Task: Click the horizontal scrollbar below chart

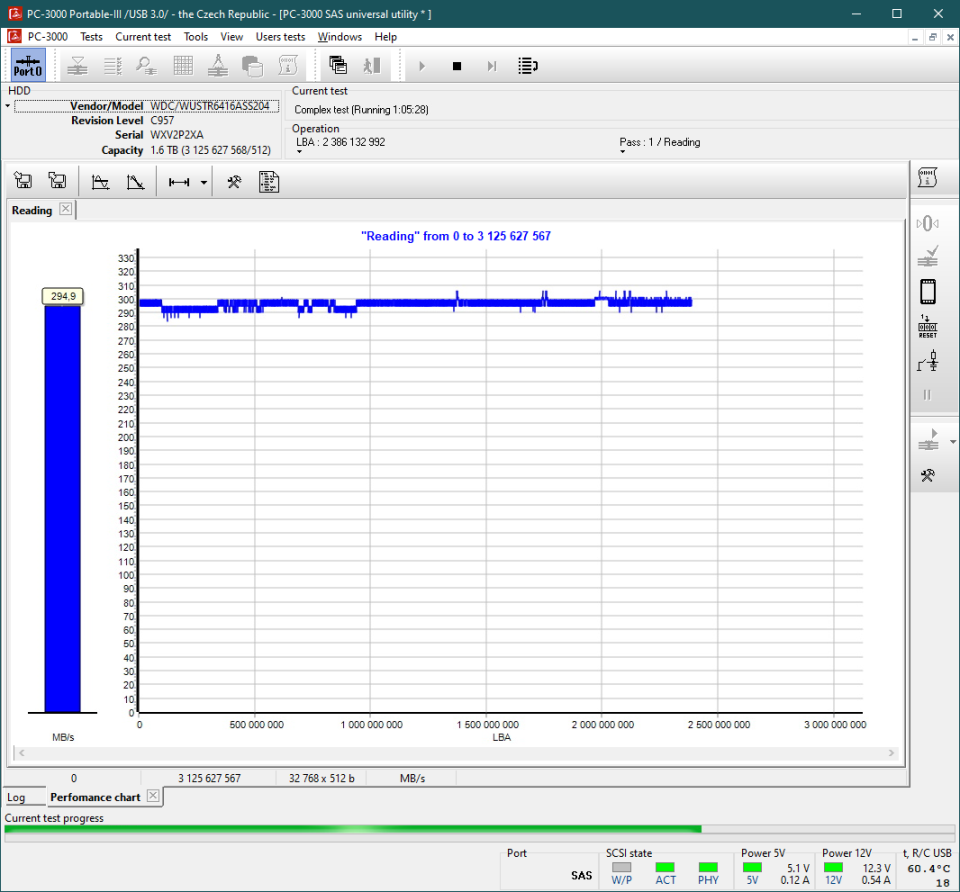Action: (455, 753)
